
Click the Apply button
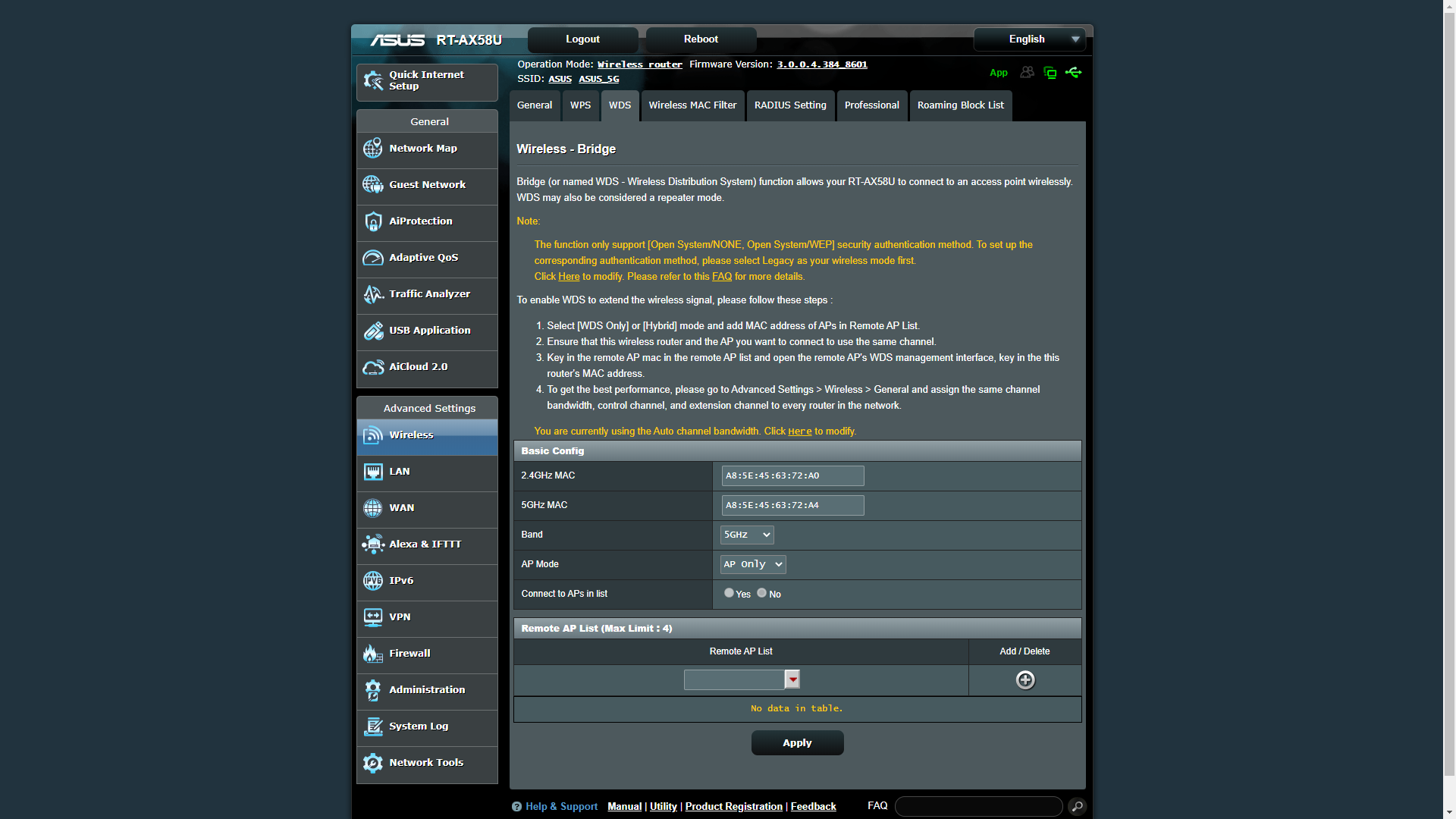click(797, 743)
